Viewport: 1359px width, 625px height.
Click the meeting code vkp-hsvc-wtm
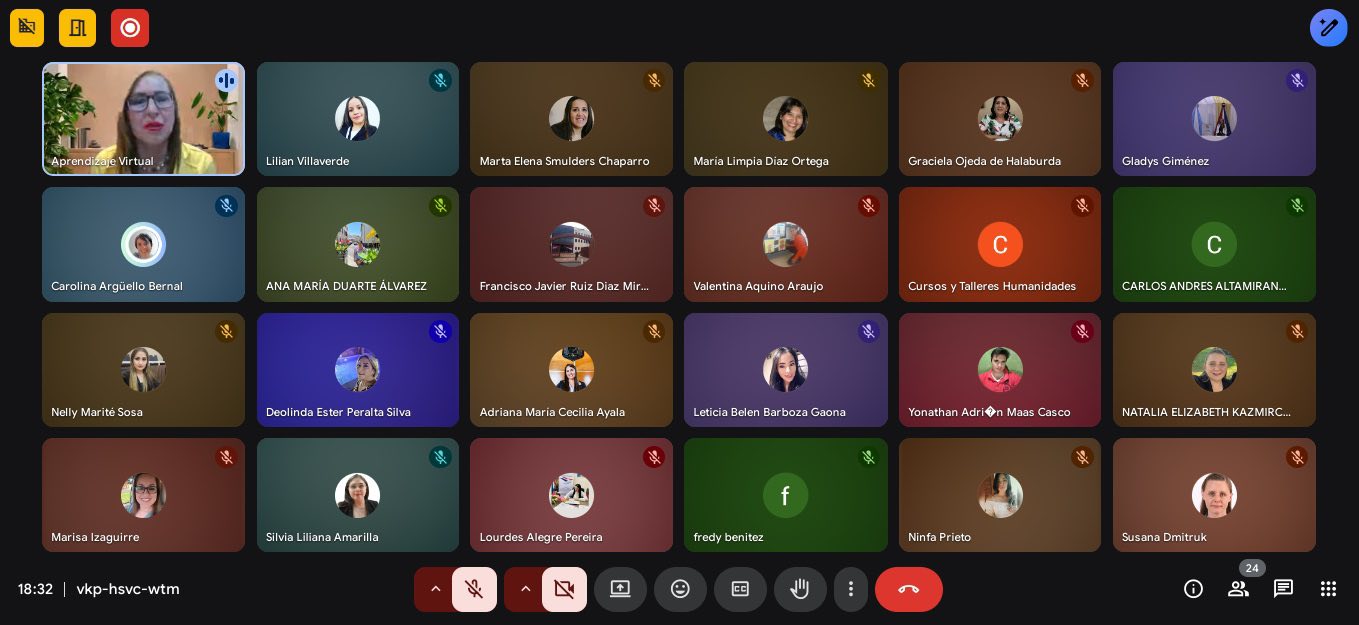(128, 589)
